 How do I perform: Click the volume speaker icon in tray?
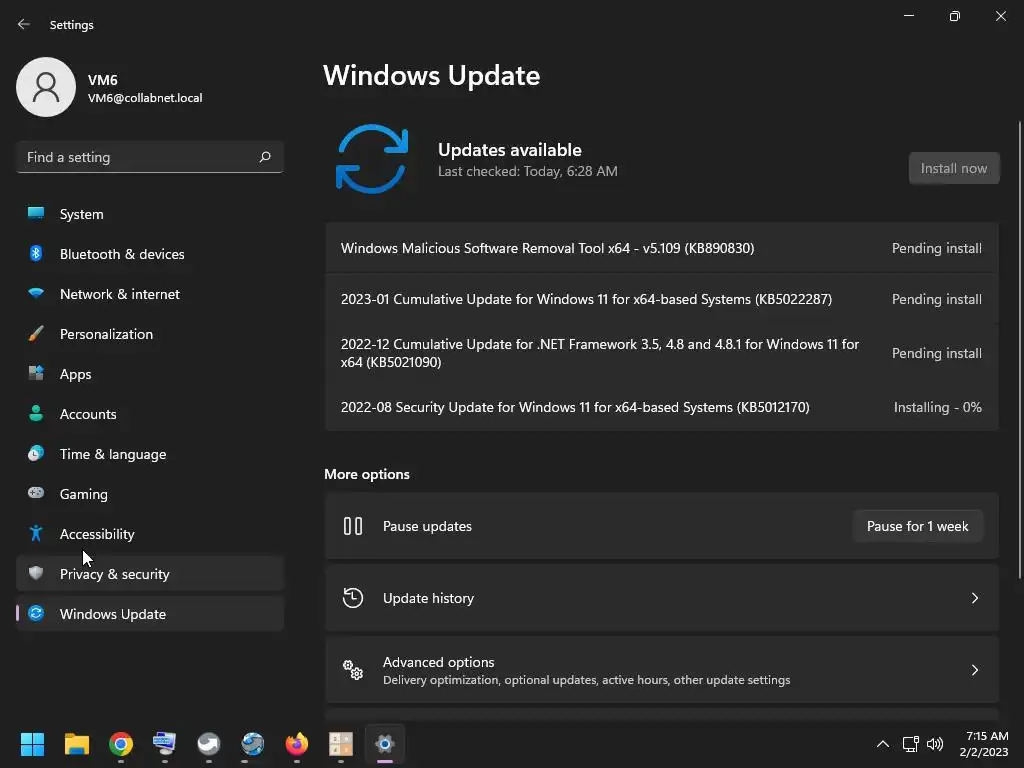point(935,744)
